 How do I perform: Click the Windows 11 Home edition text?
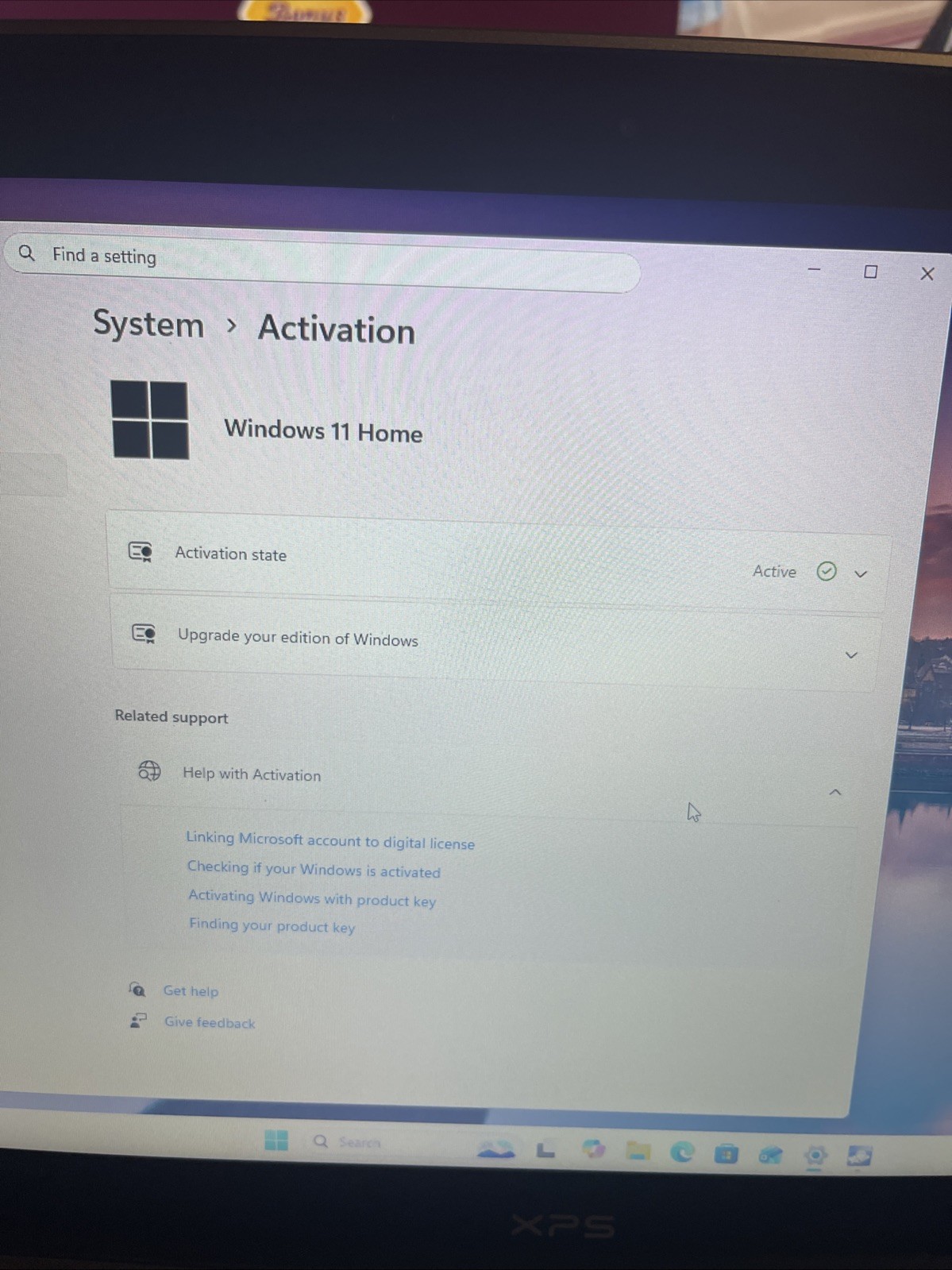(323, 431)
